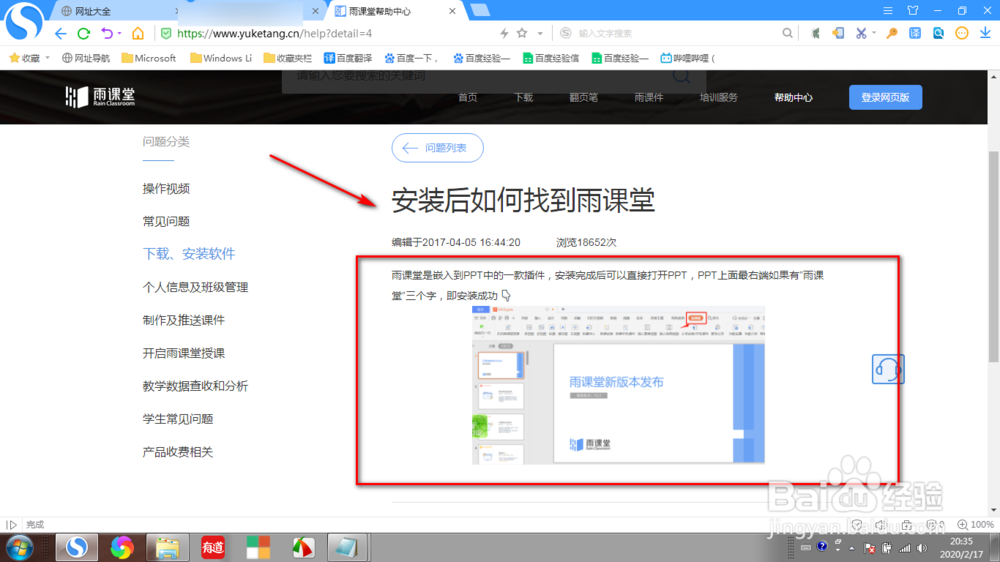This screenshot has width=1000, height=562.
Task: Click the headset customer service icon
Action: point(888,369)
